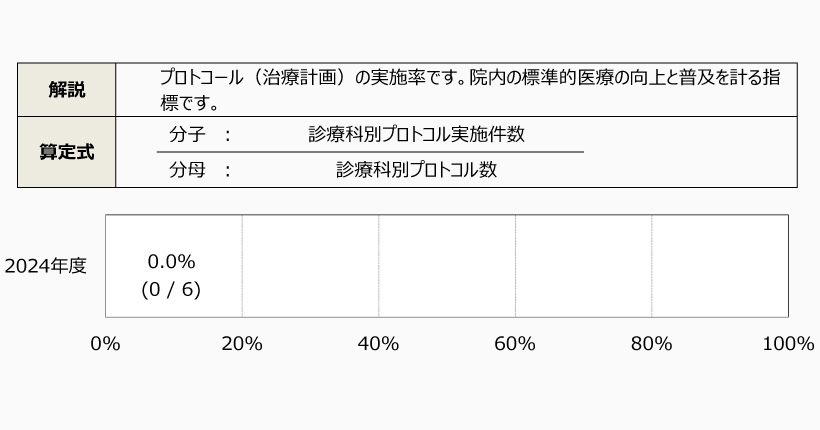The image size is (820, 430).
Task: Click the 0.0% data value
Action: (171, 262)
